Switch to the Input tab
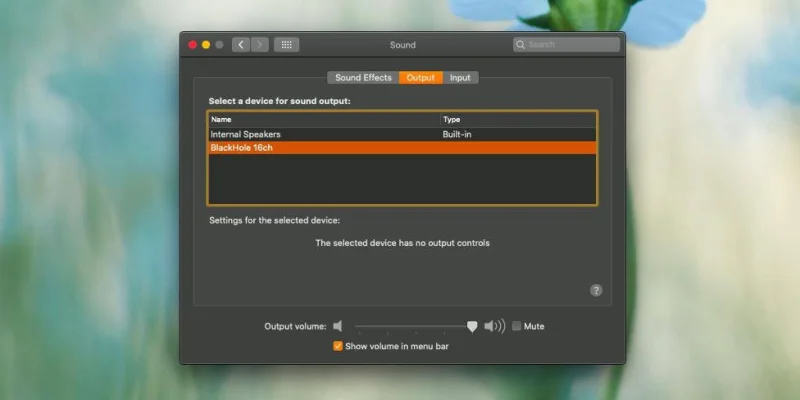This screenshot has width=800, height=400. point(460,78)
